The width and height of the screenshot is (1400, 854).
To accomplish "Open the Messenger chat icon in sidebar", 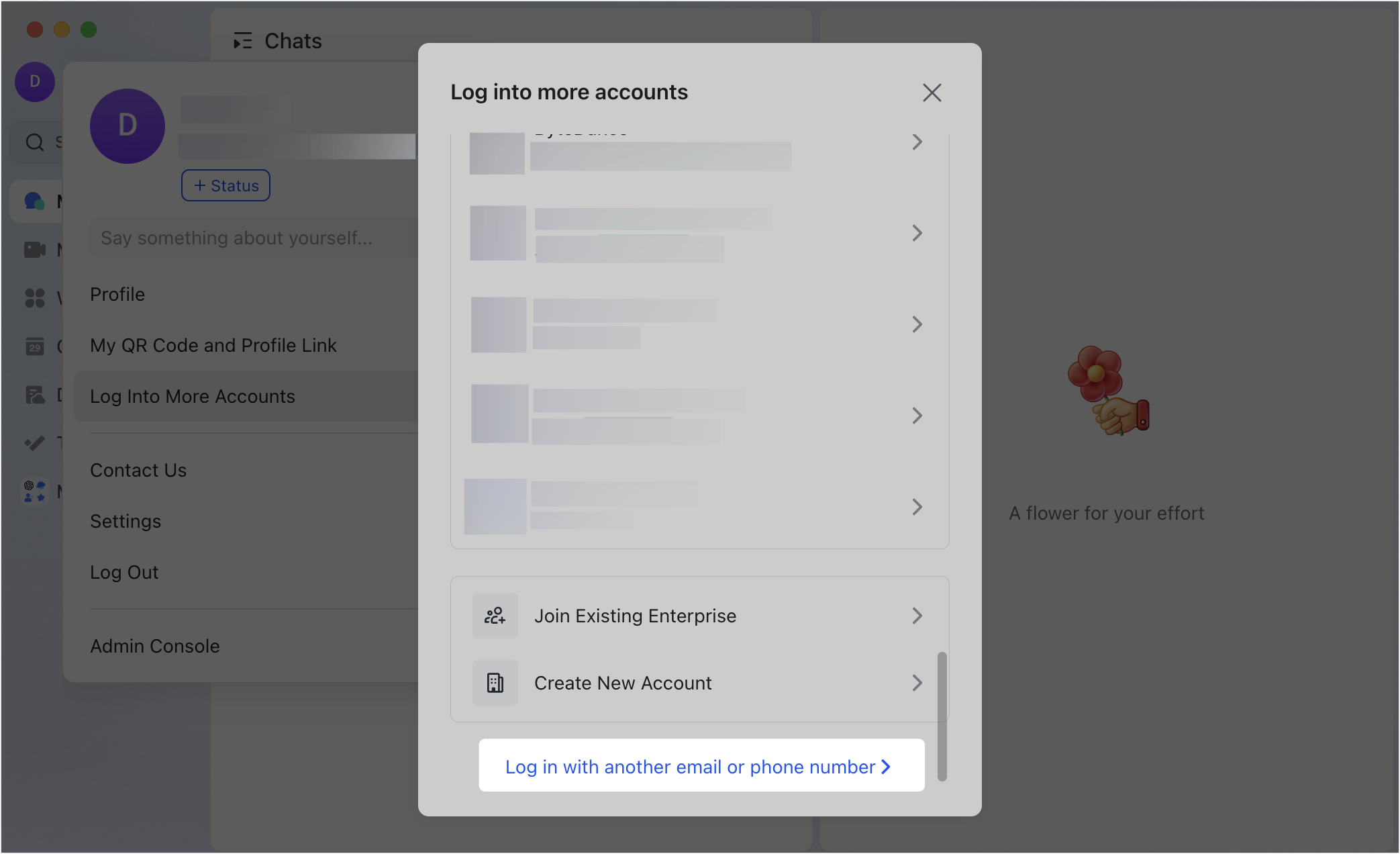I will click(x=34, y=201).
